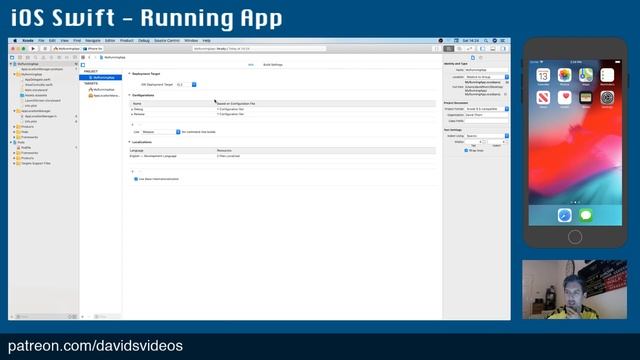
Task: Toggle Use Base Internationalization checkbox
Action: pyautogui.click(x=136, y=179)
